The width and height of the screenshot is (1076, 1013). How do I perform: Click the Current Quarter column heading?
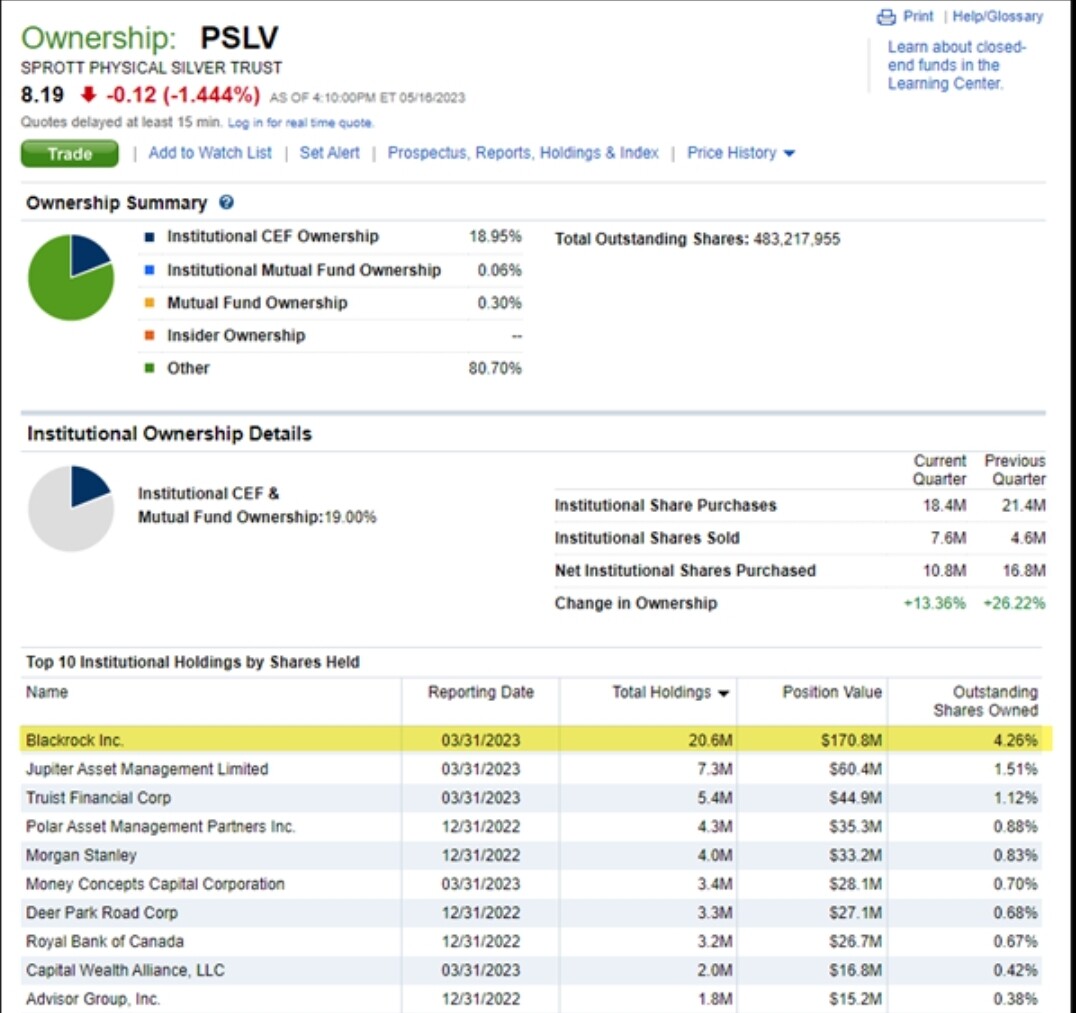[939, 469]
